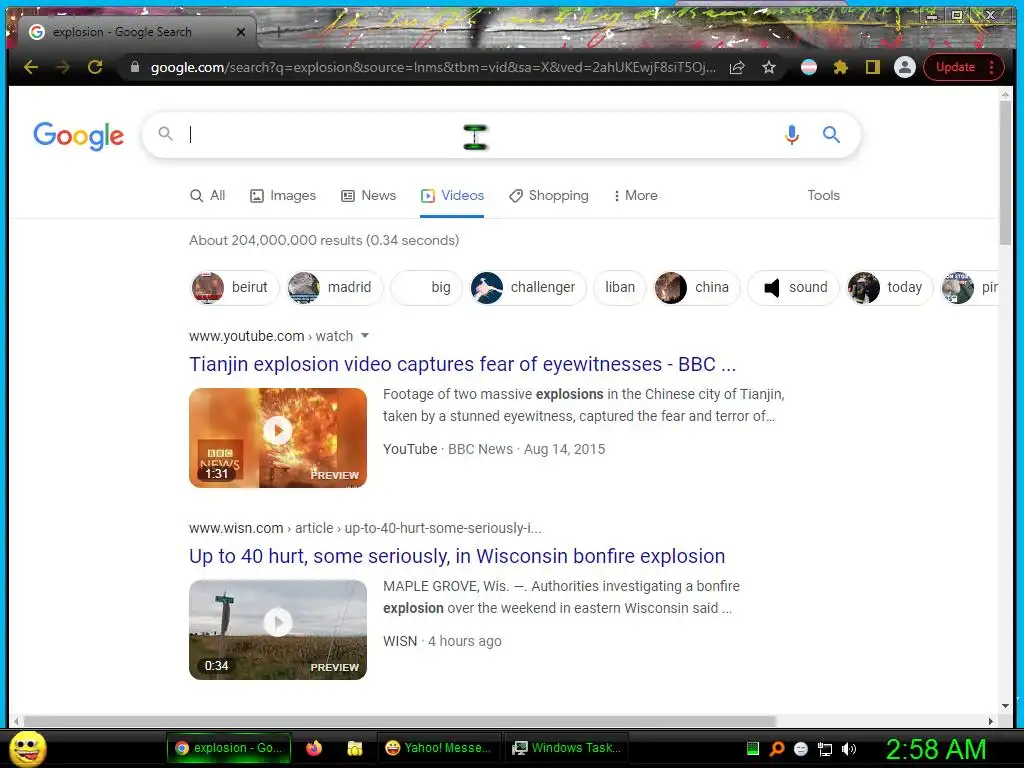The image size is (1024, 768).
Task: Play the WISN bonfire video thumbnail
Action: [278, 630]
